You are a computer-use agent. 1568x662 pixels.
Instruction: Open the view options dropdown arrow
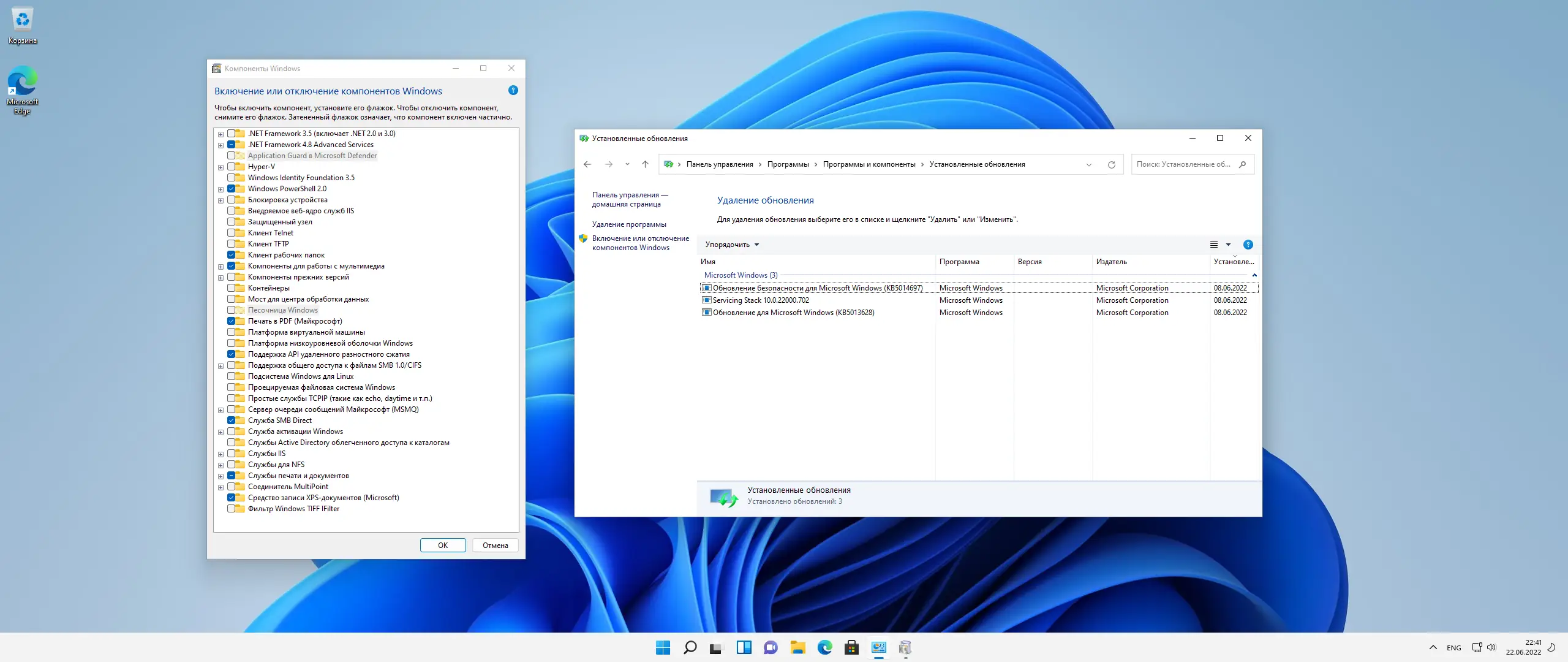point(1228,245)
